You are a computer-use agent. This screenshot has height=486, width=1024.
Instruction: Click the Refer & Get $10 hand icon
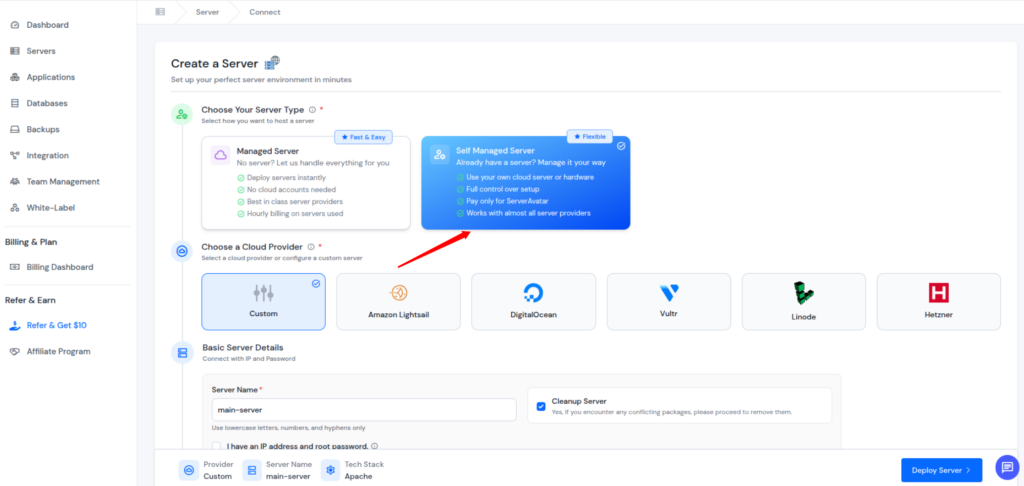15,325
